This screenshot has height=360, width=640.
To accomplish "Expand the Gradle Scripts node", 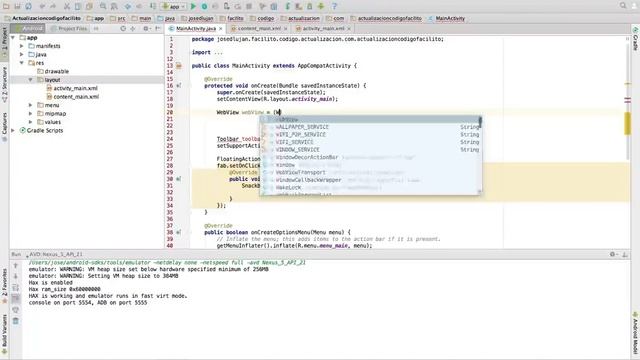I will pos(13,131).
